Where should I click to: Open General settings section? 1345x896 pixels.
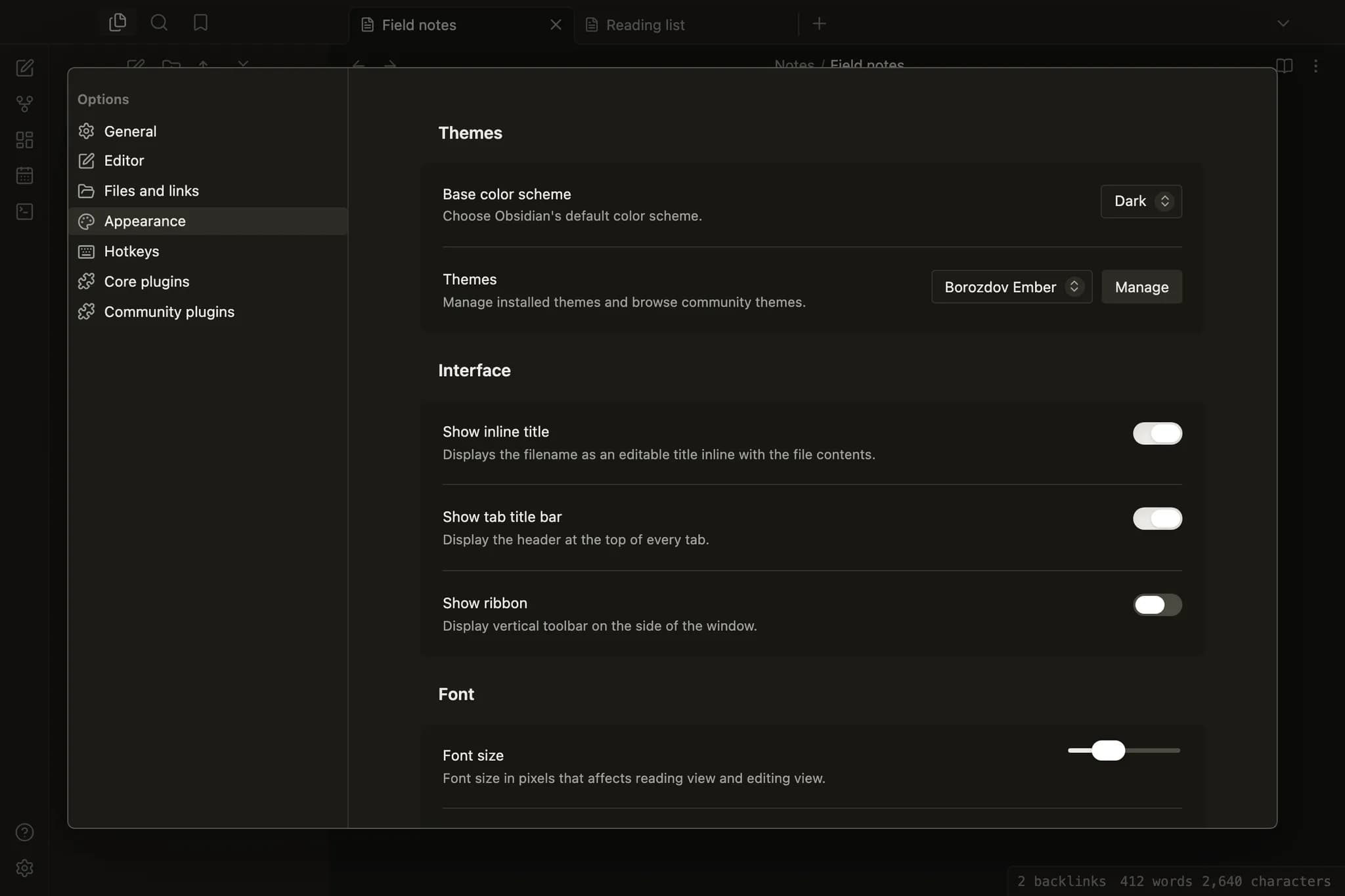(x=208, y=131)
